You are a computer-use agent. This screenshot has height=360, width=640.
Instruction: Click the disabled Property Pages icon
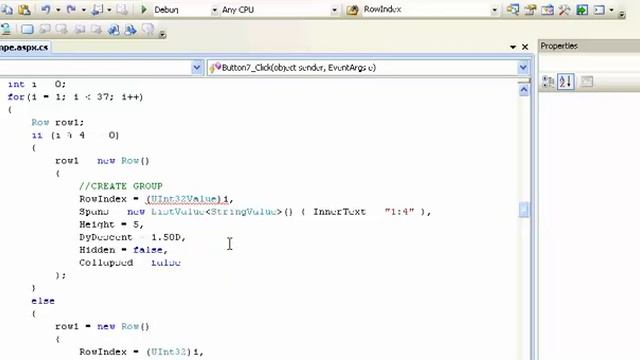[x=587, y=82]
